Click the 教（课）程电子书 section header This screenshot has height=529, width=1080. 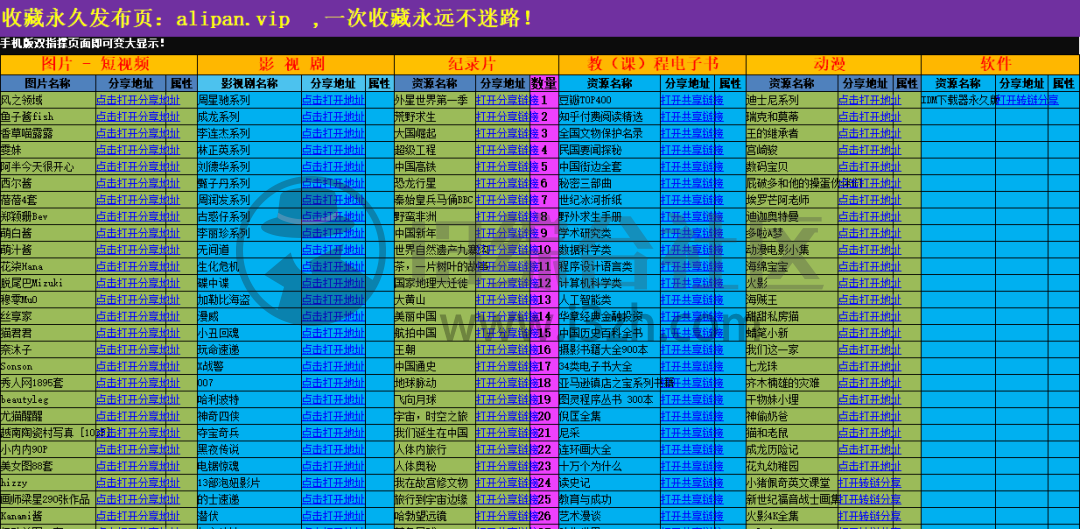(x=652, y=65)
